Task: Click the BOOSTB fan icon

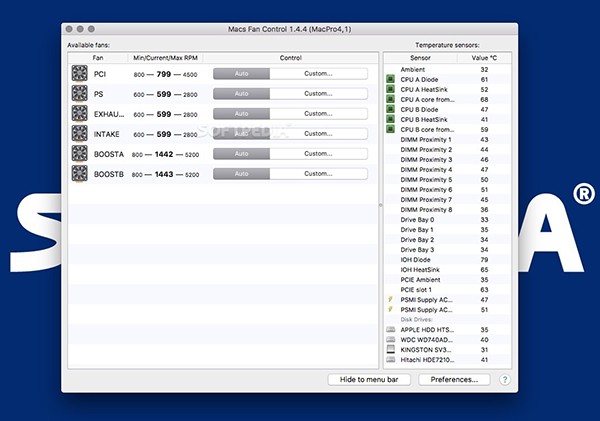Action: point(79,174)
